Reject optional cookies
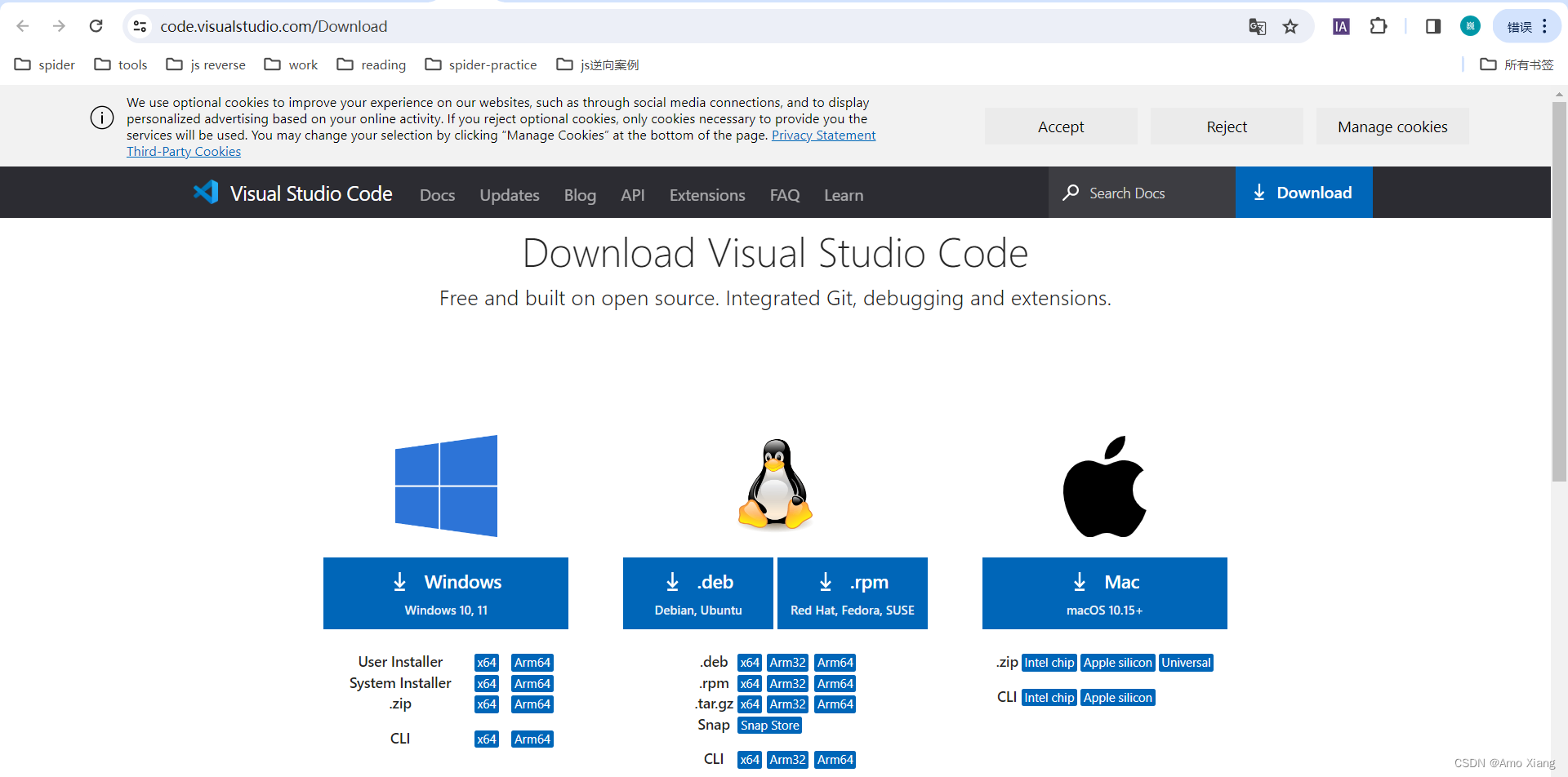 tap(1227, 127)
